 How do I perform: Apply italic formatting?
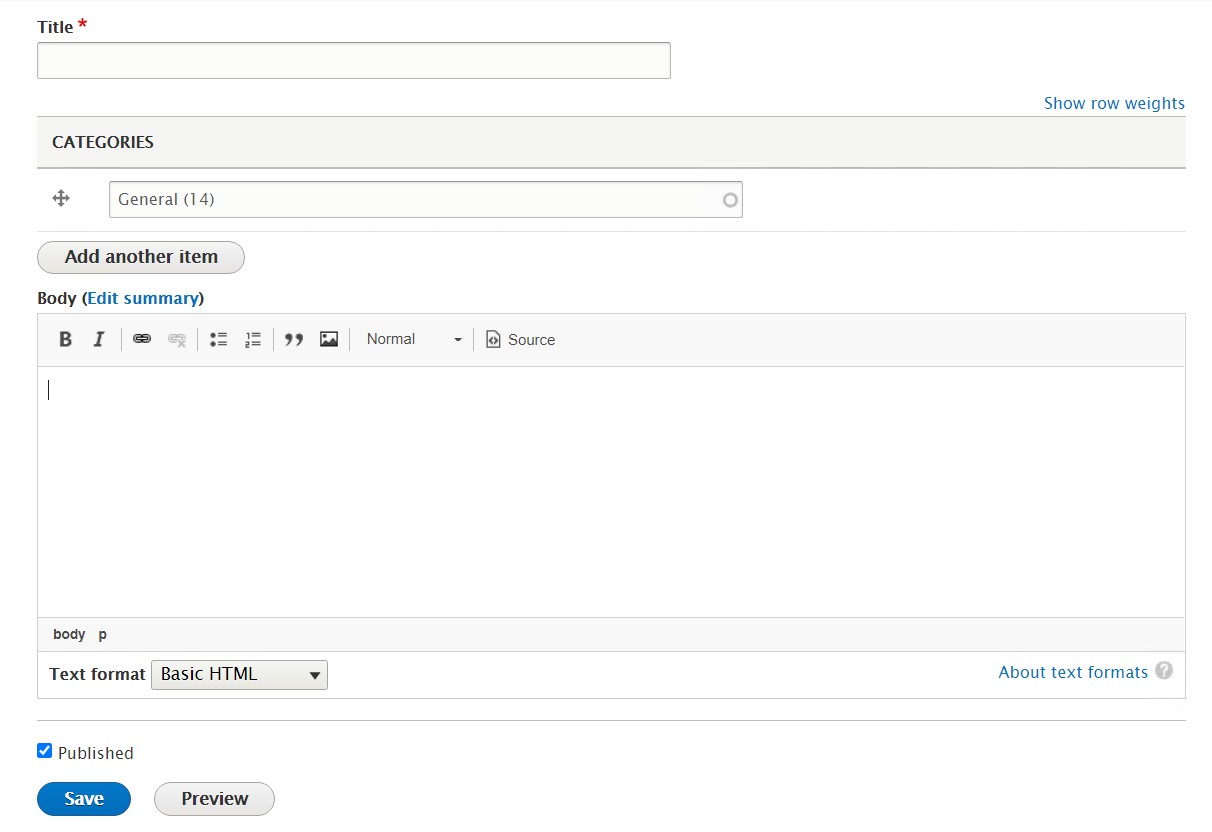pyautogui.click(x=98, y=339)
